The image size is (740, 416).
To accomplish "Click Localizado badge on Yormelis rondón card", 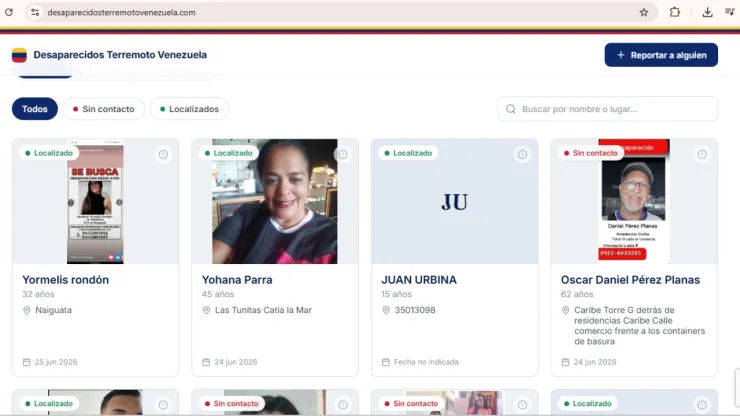I will (x=49, y=153).
